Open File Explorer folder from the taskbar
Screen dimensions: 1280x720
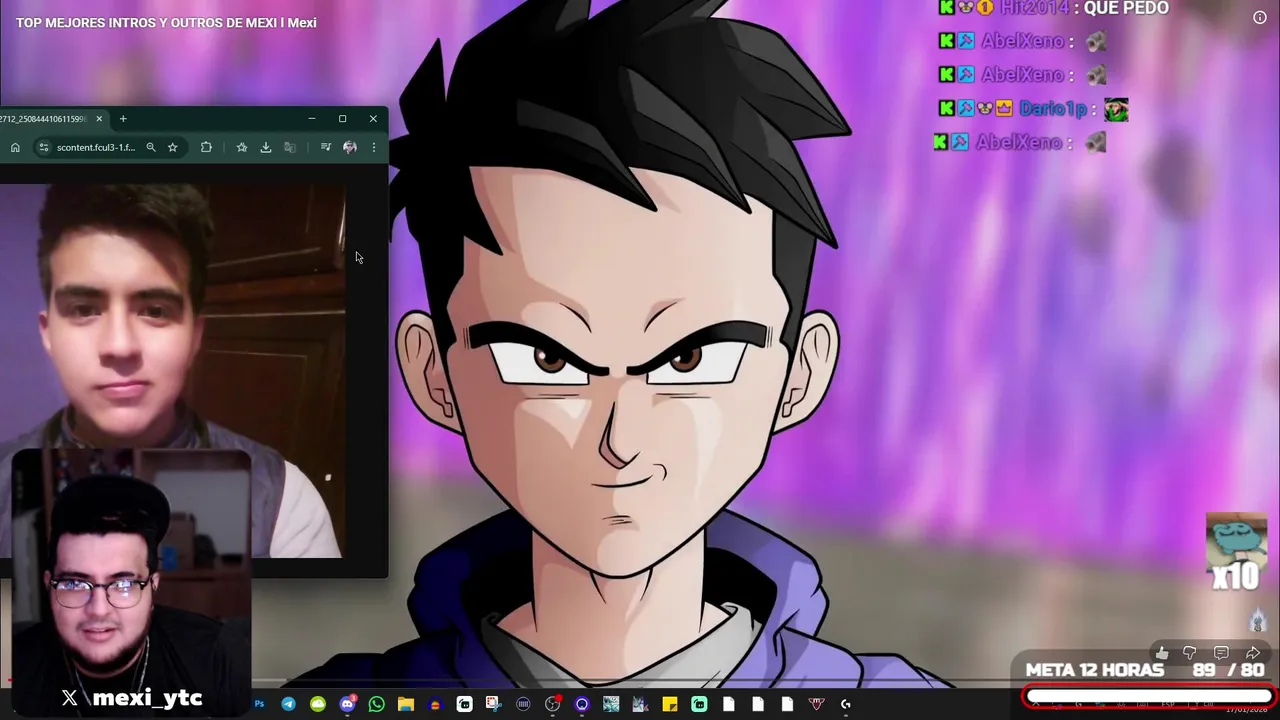(405, 704)
